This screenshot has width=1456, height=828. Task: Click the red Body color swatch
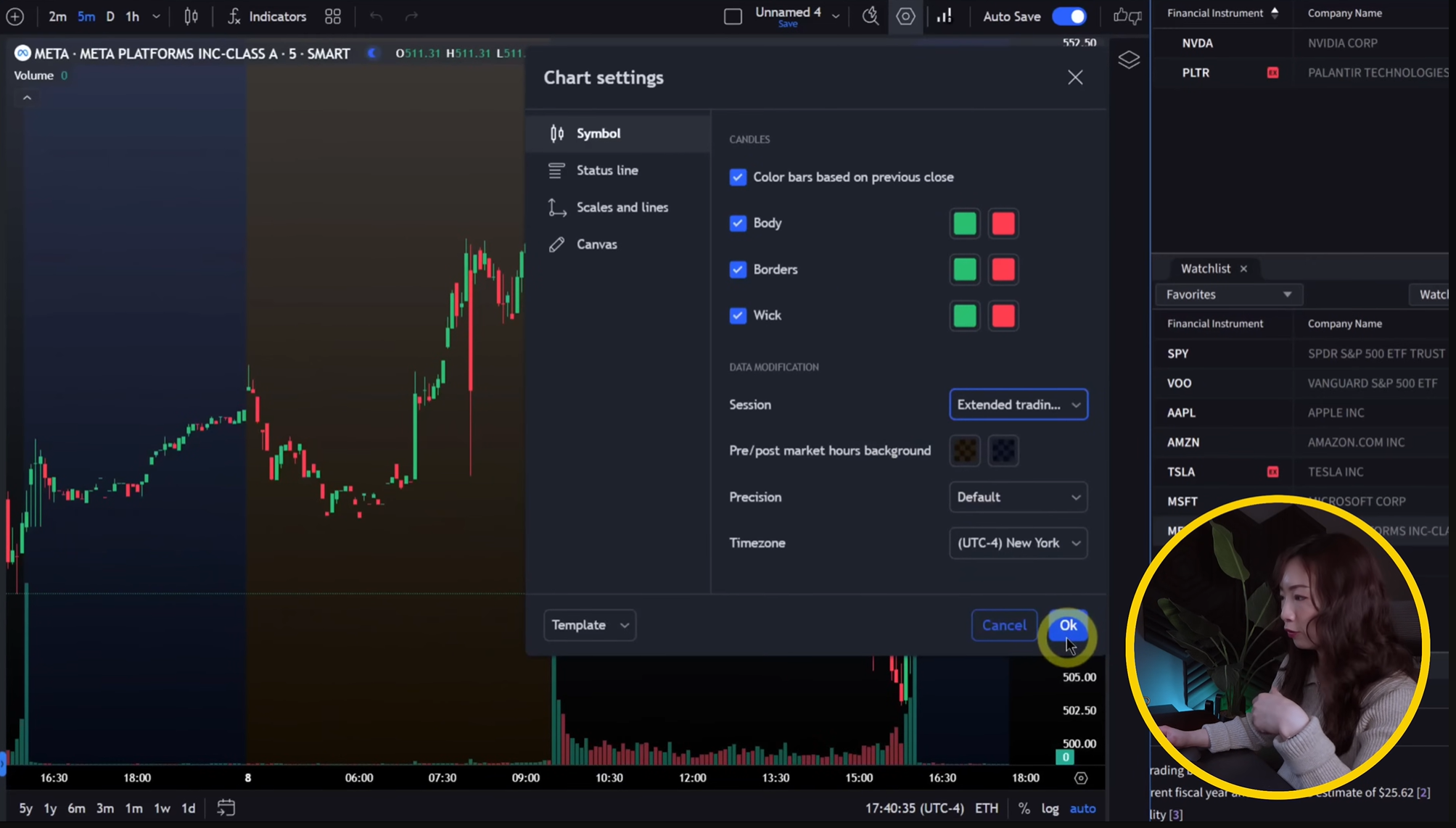pos(1003,223)
